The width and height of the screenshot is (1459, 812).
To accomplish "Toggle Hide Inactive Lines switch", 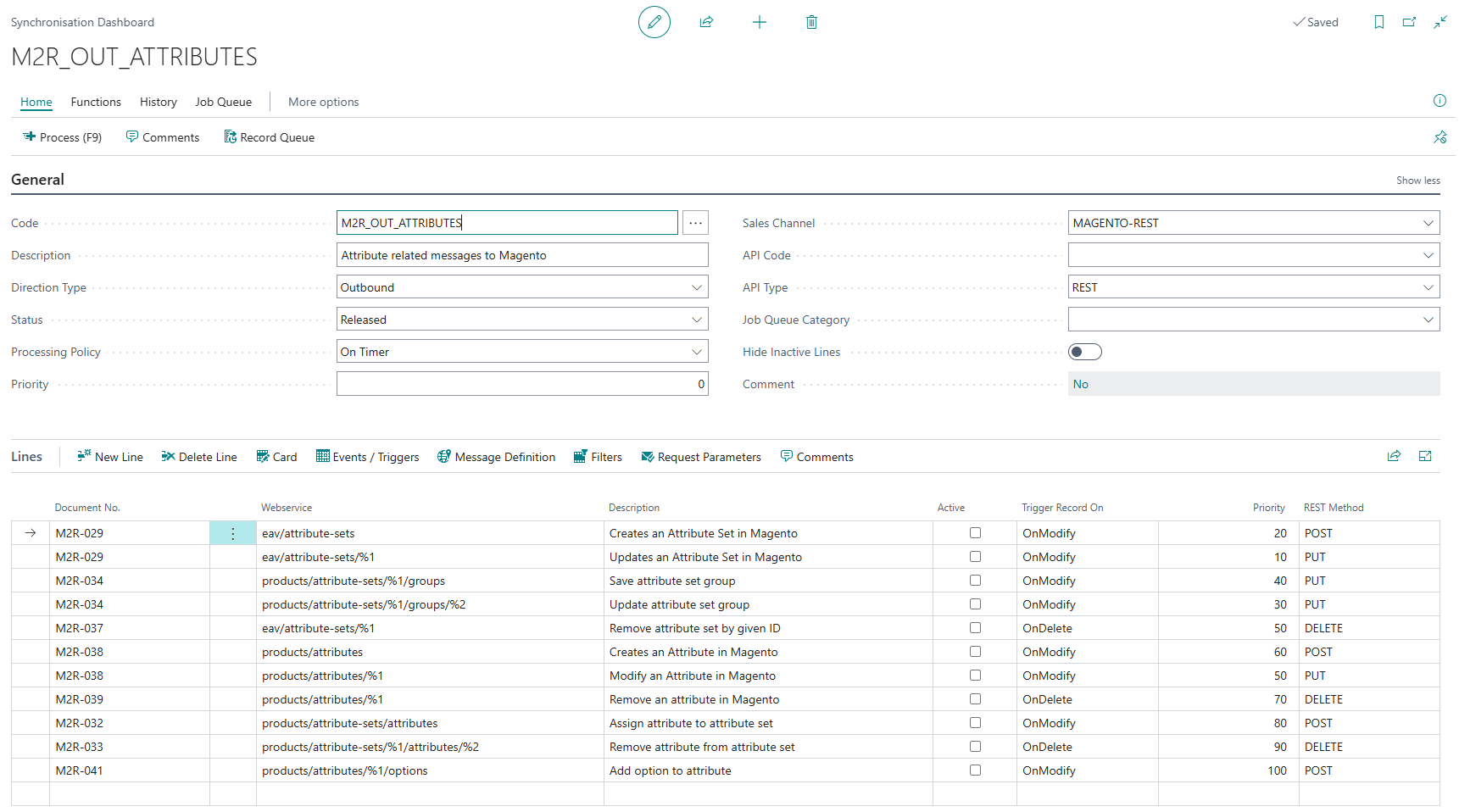I will point(1085,352).
